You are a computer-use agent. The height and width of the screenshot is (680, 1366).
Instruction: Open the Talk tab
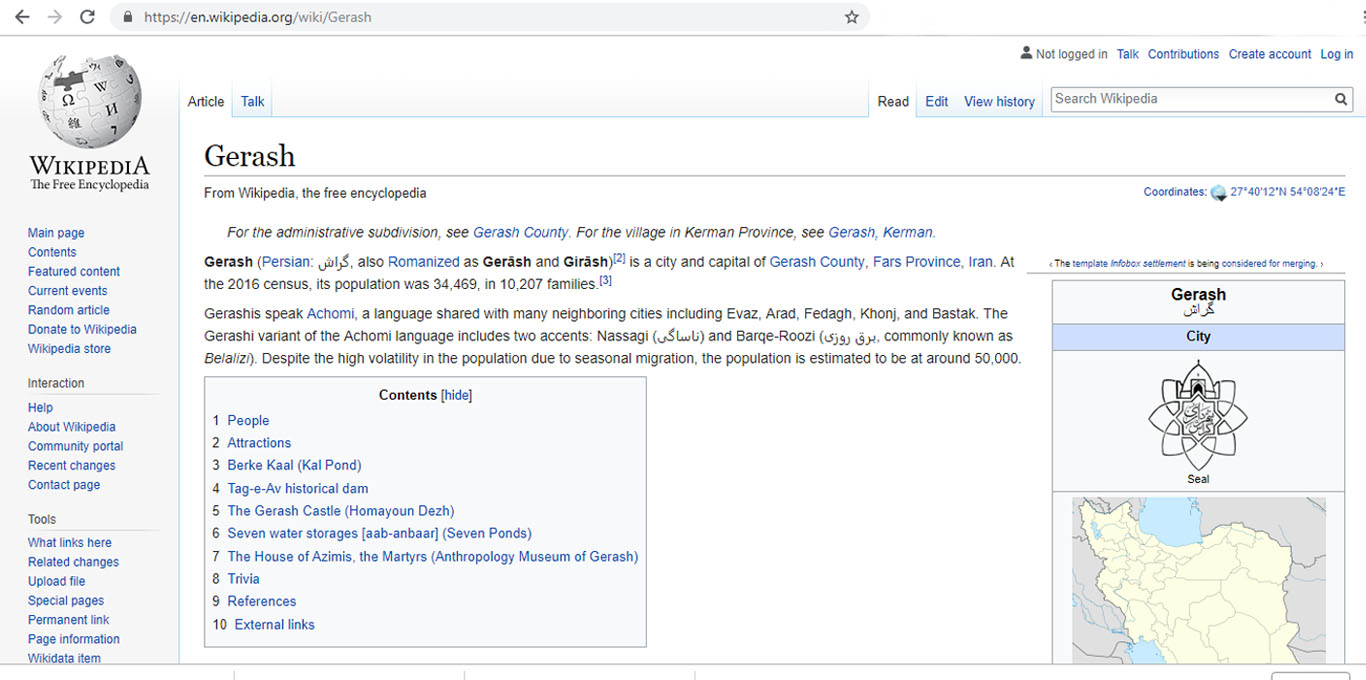point(253,101)
